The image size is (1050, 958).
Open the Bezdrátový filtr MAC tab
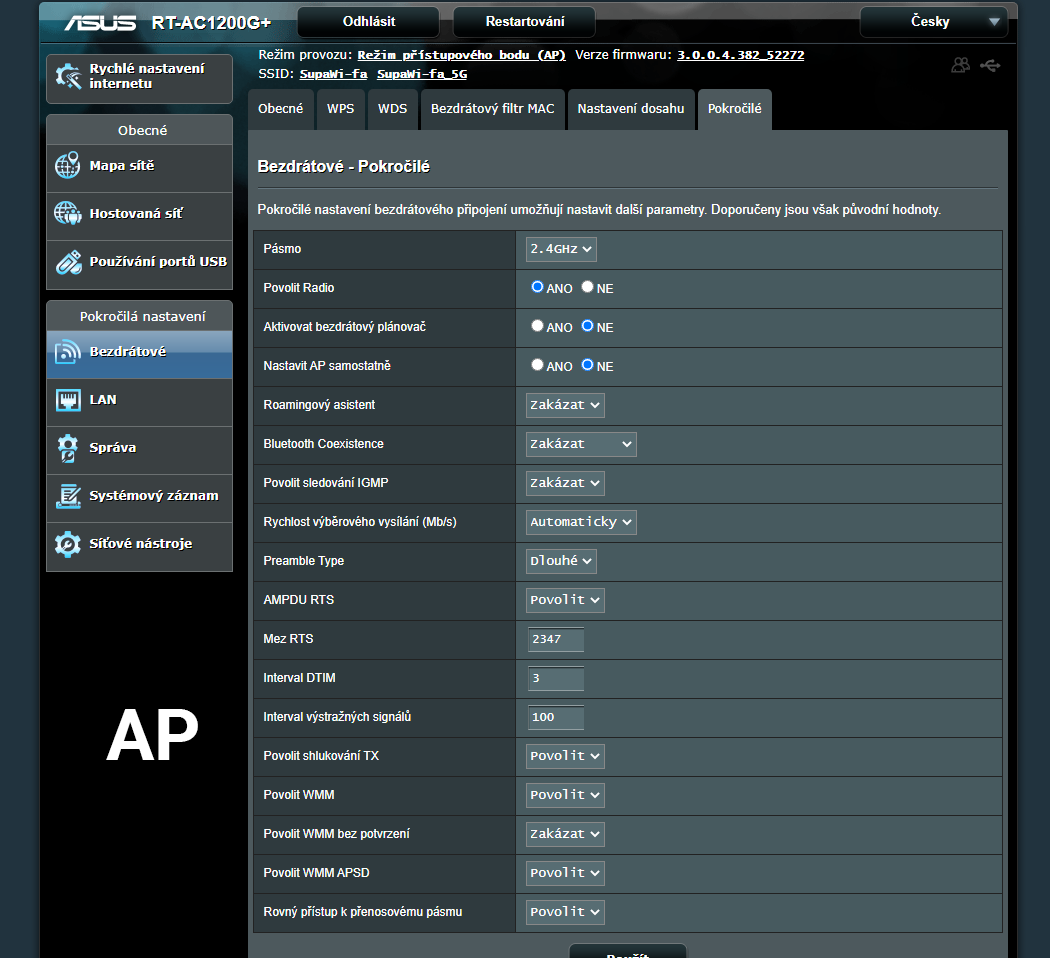pyautogui.click(x=492, y=109)
